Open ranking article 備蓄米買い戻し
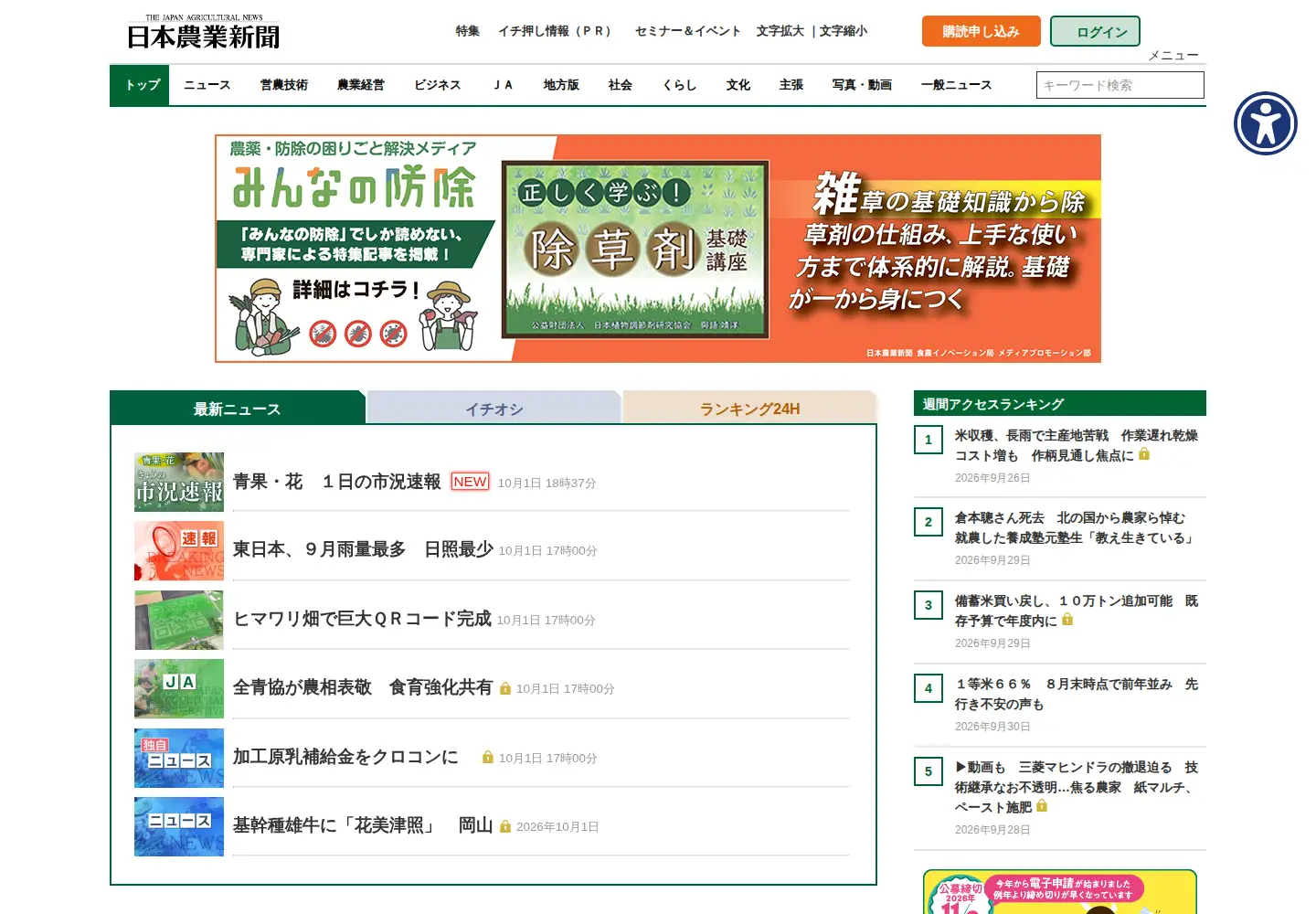 pos(1076,611)
